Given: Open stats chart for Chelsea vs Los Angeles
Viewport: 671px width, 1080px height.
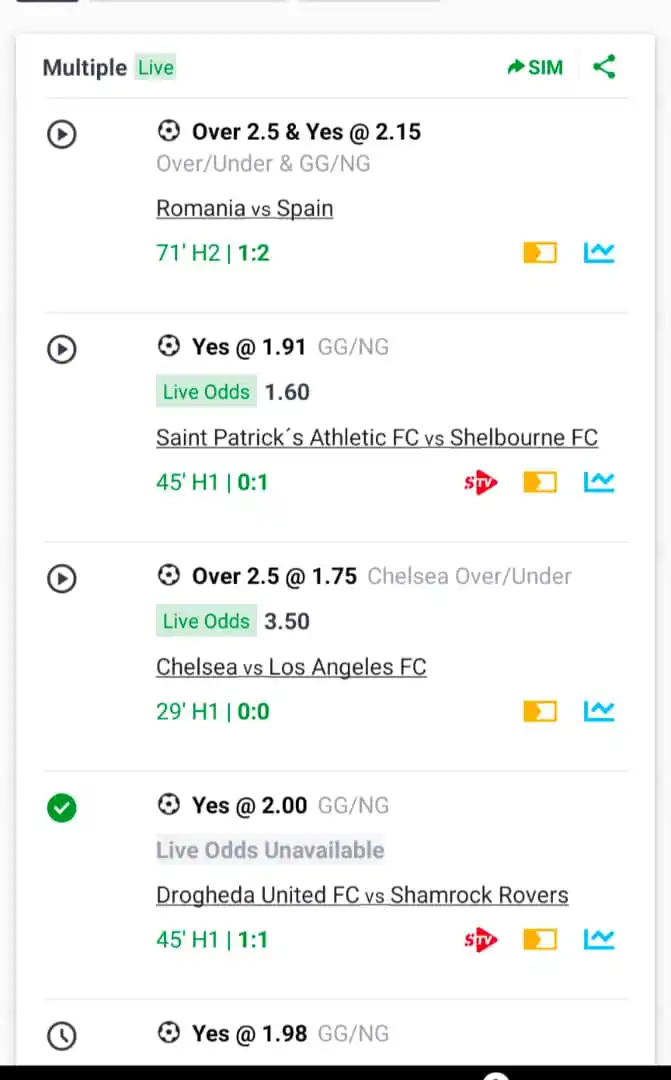Looking at the screenshot, I should click(x=599, y=711).
